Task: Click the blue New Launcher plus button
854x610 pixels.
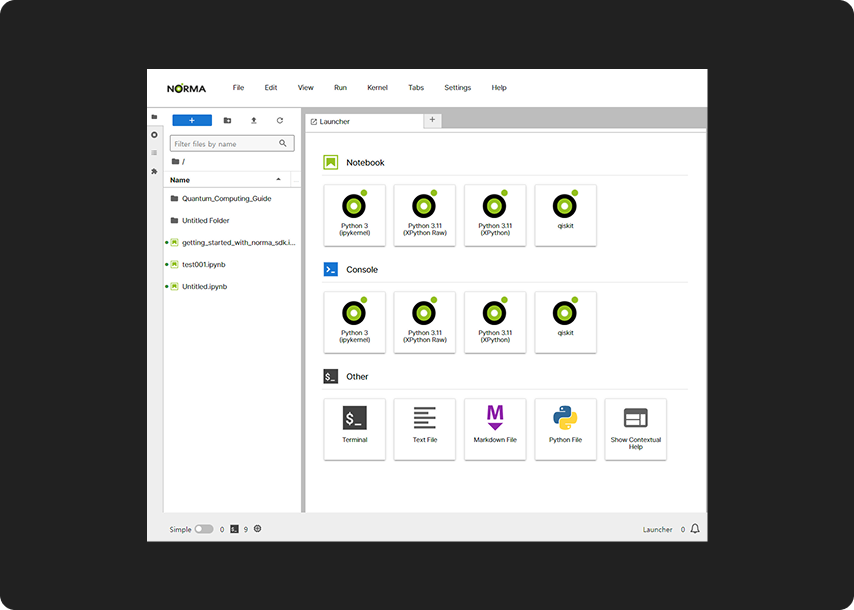Action: pos(192,120)
